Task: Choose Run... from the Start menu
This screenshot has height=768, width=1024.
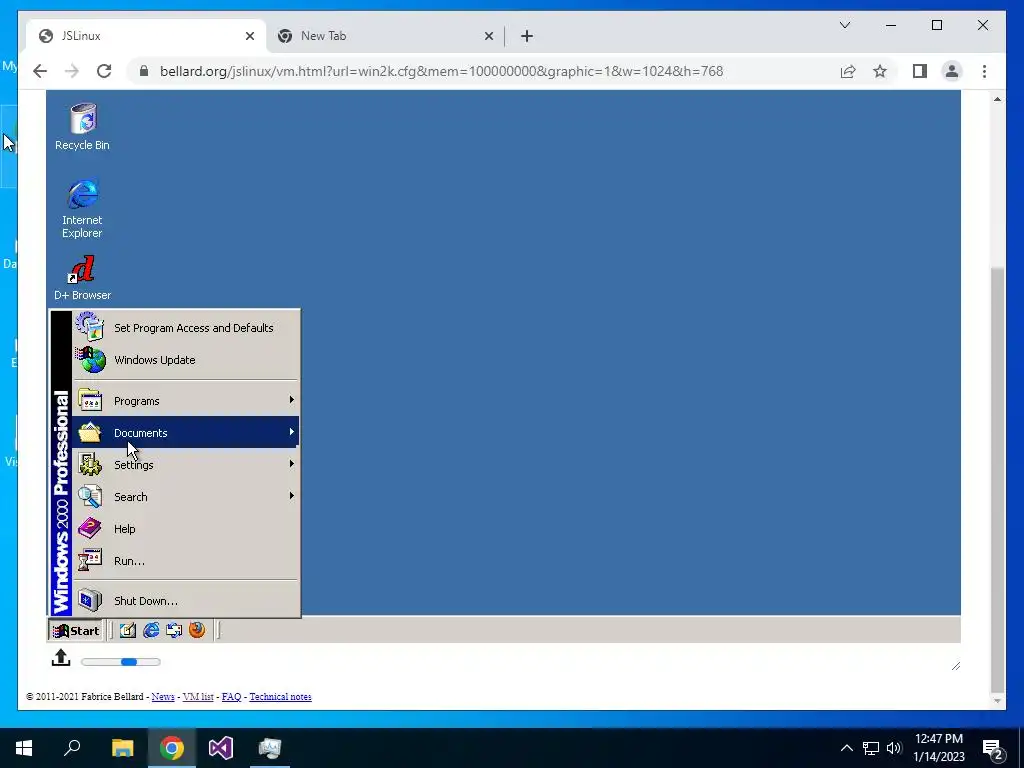Action: click(x=186, y=560)
